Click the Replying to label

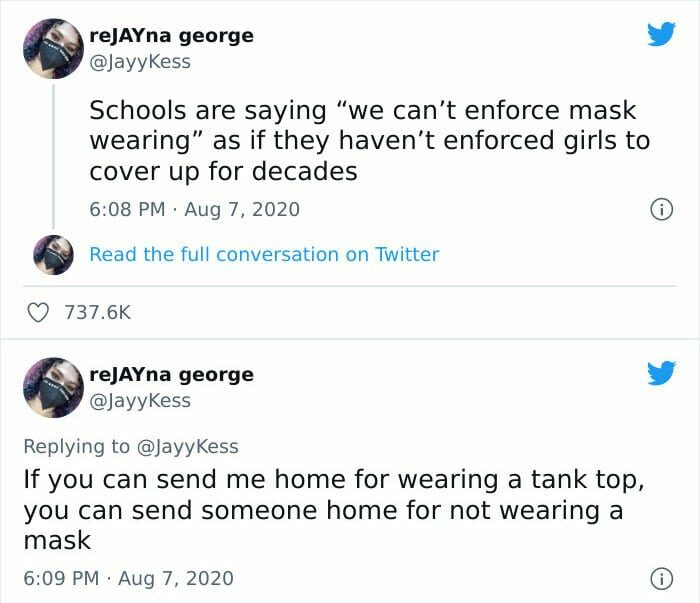77,446
